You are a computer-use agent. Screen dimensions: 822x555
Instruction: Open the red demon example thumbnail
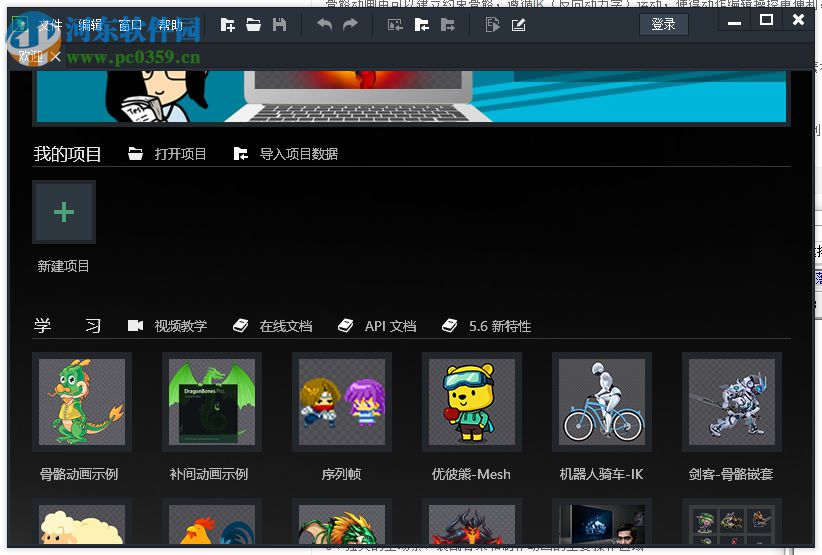click(472, 522)
